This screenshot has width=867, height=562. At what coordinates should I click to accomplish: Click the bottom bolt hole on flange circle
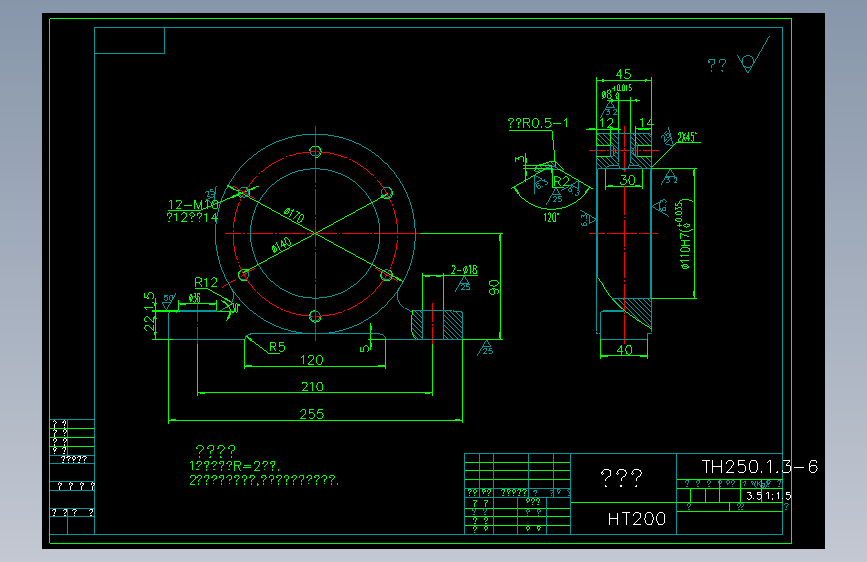pyautogui.click(x=315, y=316)
